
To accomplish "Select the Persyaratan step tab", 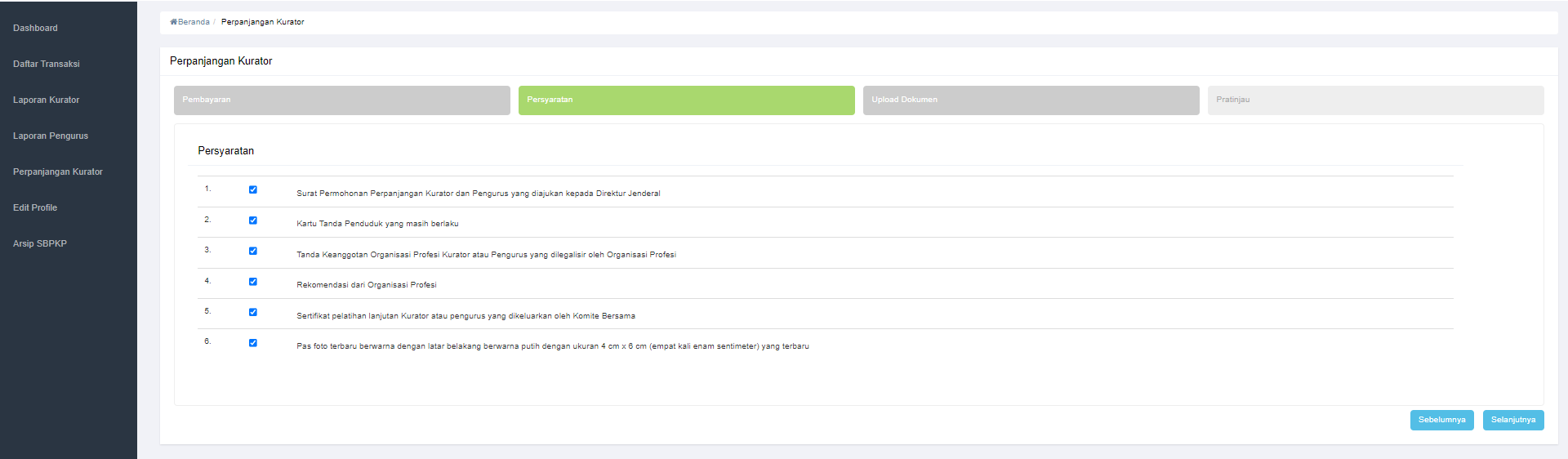I will point(687,100).
